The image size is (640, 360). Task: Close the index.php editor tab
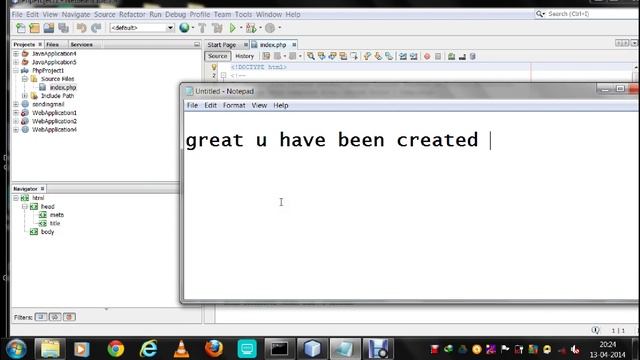[x=294, y=44]
